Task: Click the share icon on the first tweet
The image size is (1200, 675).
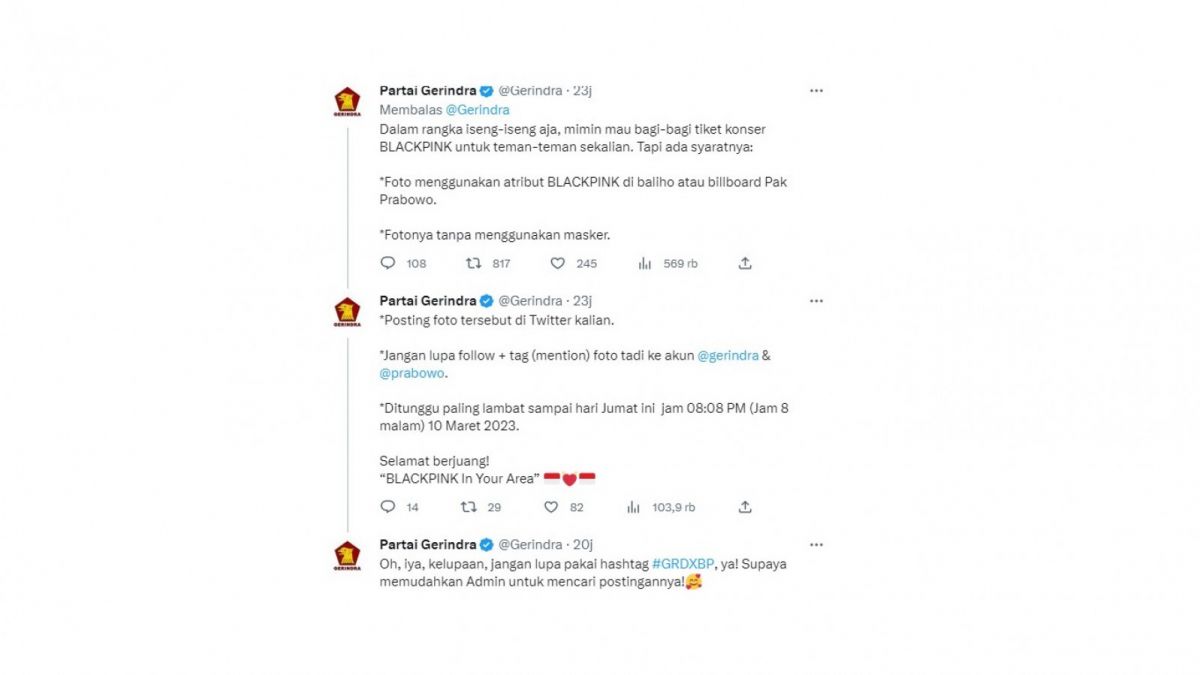Action: [745, 263]
